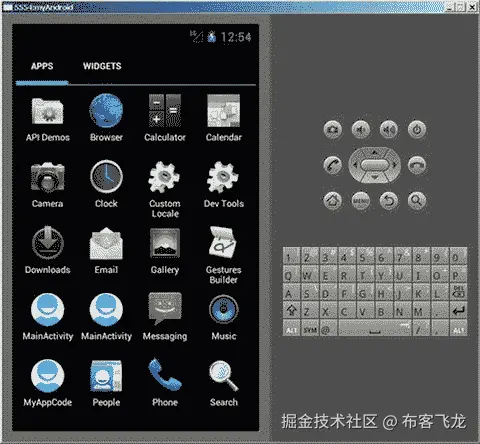Click the signal strength status icon

click(197, 36)
